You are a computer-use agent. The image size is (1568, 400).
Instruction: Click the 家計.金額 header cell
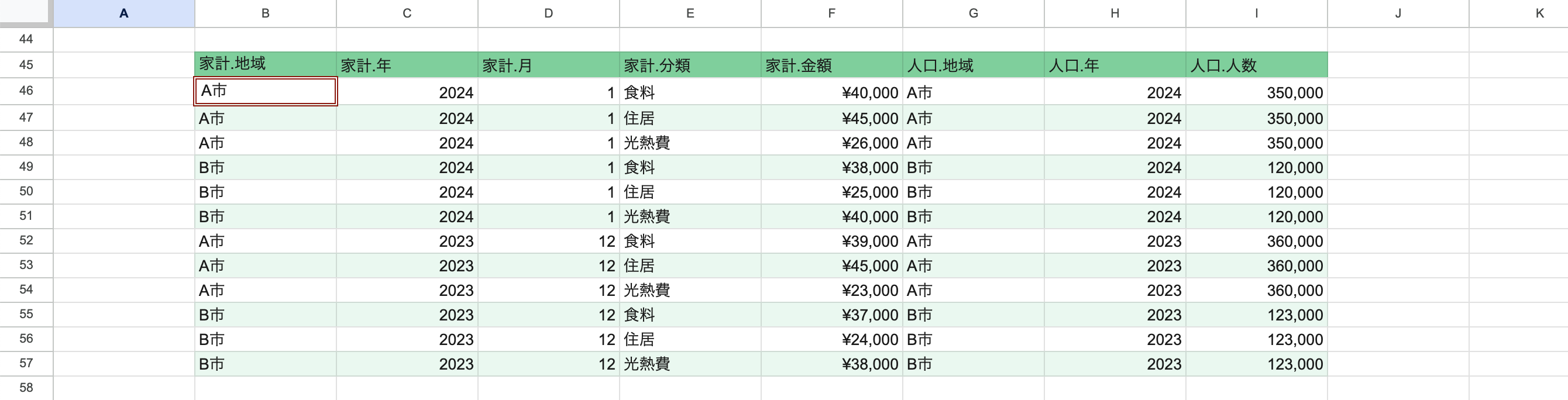(831, 65)
